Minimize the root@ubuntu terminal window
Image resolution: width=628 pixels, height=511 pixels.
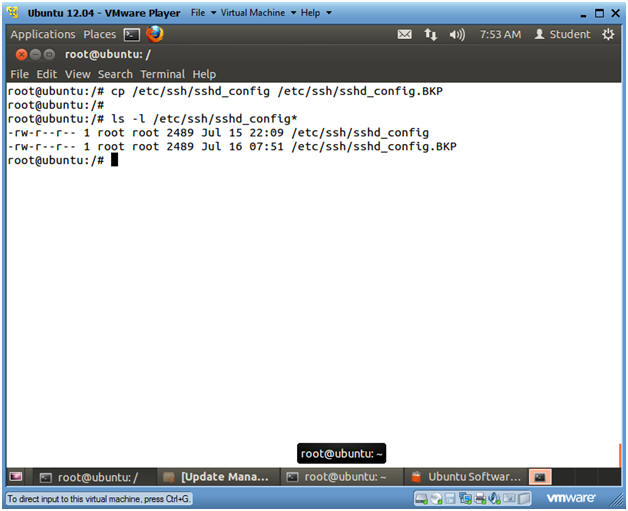(36, 54)
